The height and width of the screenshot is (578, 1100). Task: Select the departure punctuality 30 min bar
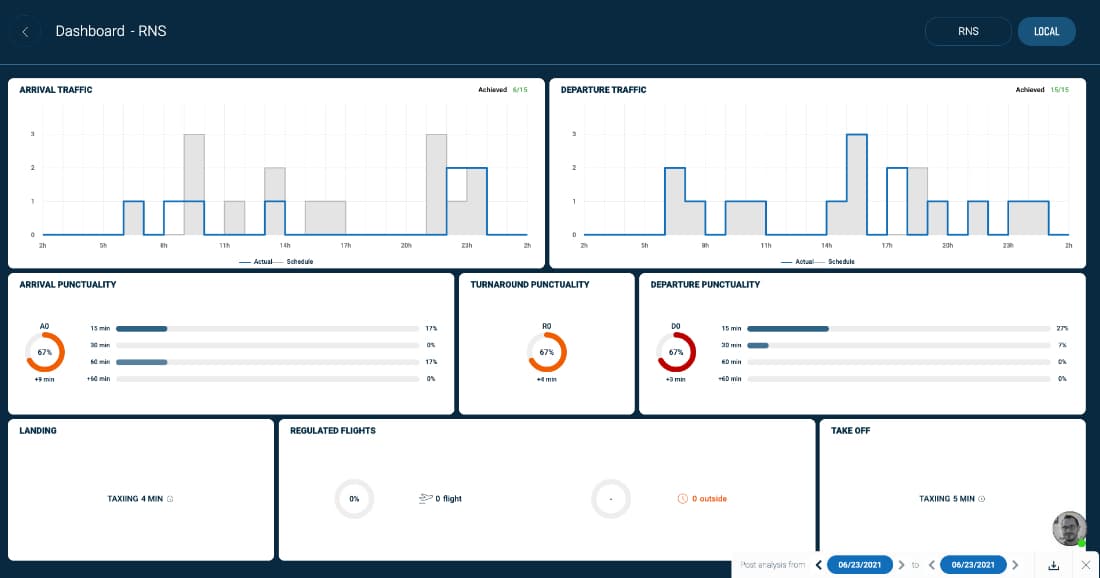tap(899, 345)
